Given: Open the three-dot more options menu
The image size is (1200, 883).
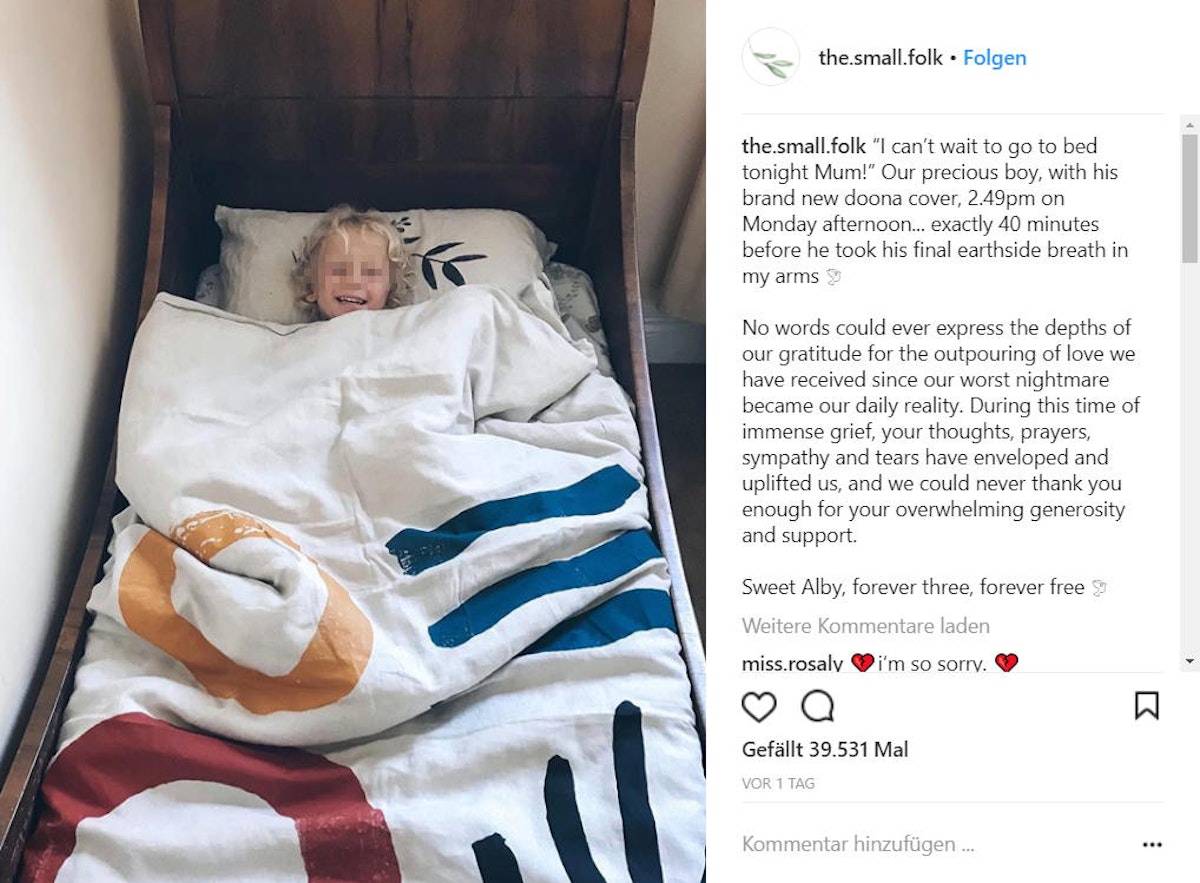Looking at the screenshot, I should pyautogui.click(x=1152, y=845).
